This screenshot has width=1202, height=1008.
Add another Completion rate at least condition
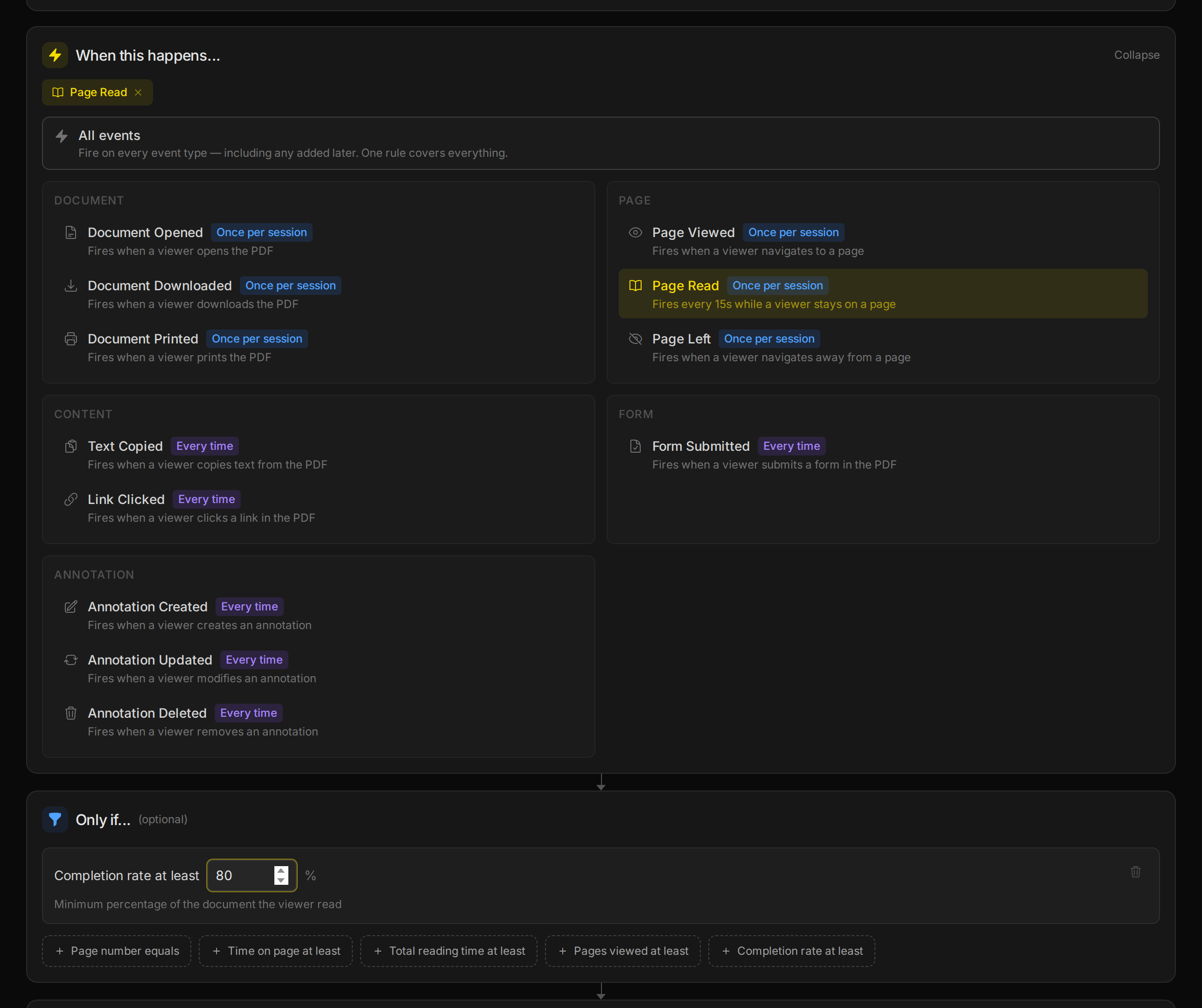coord(791,951)
